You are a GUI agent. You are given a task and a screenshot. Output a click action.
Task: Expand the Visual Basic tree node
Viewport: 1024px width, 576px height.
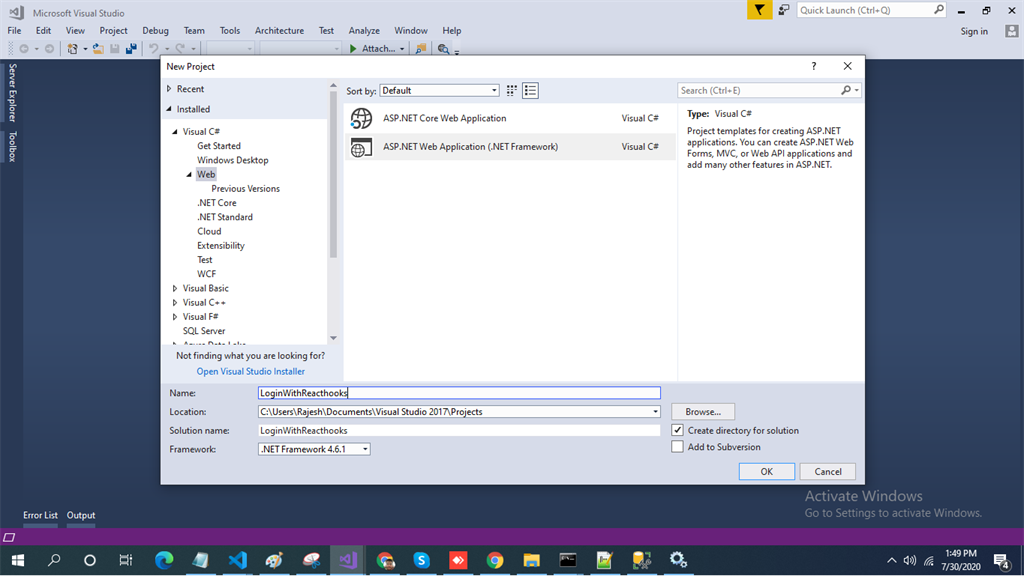174,288
